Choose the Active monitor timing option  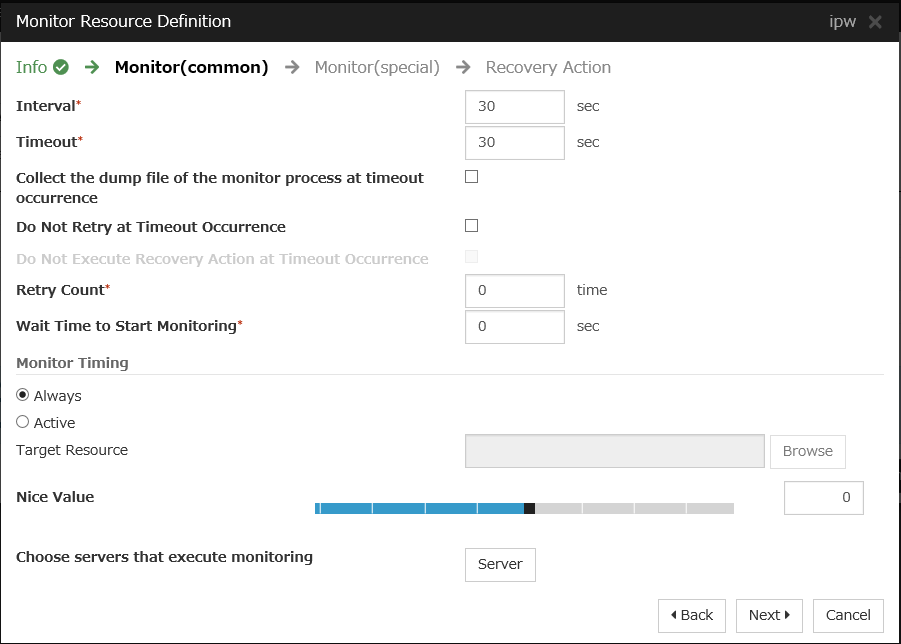coord(23,422)
